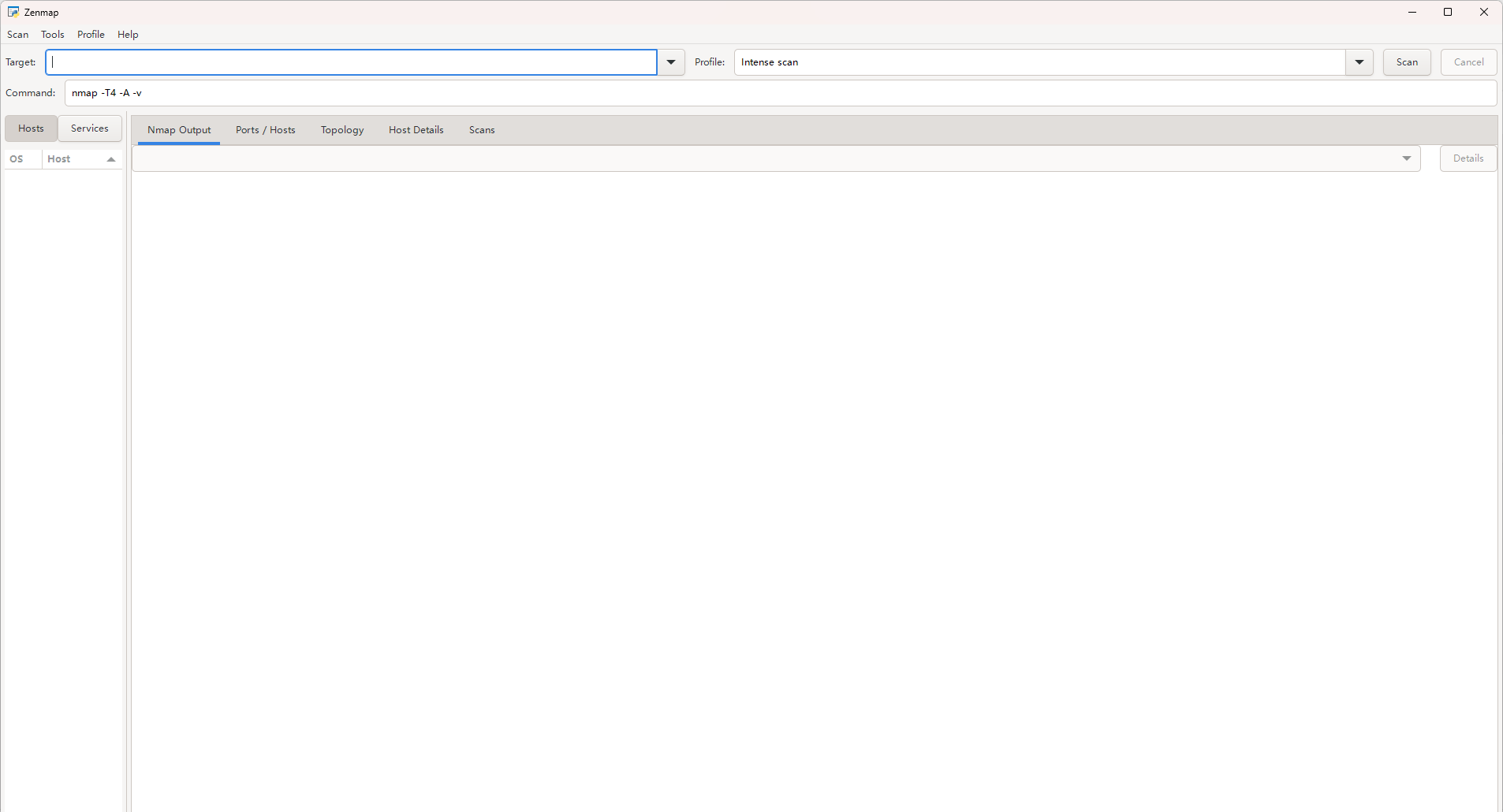Open the Profile combo box dropdown arrow
Image resolution: width=1503 pixels, height=812 pixels.
[x=1359, y=62]
